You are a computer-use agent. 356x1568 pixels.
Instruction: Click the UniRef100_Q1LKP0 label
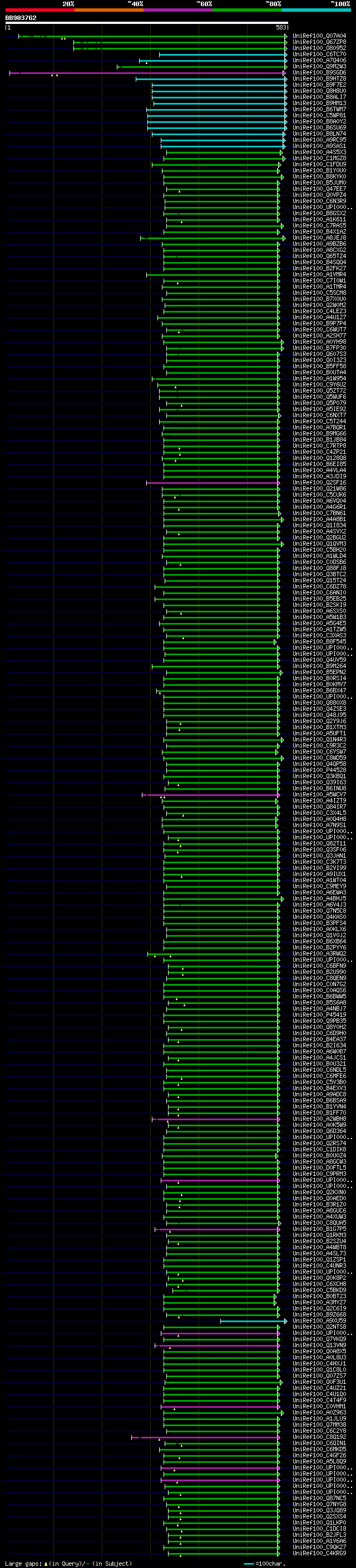(x=319, y=1522)
